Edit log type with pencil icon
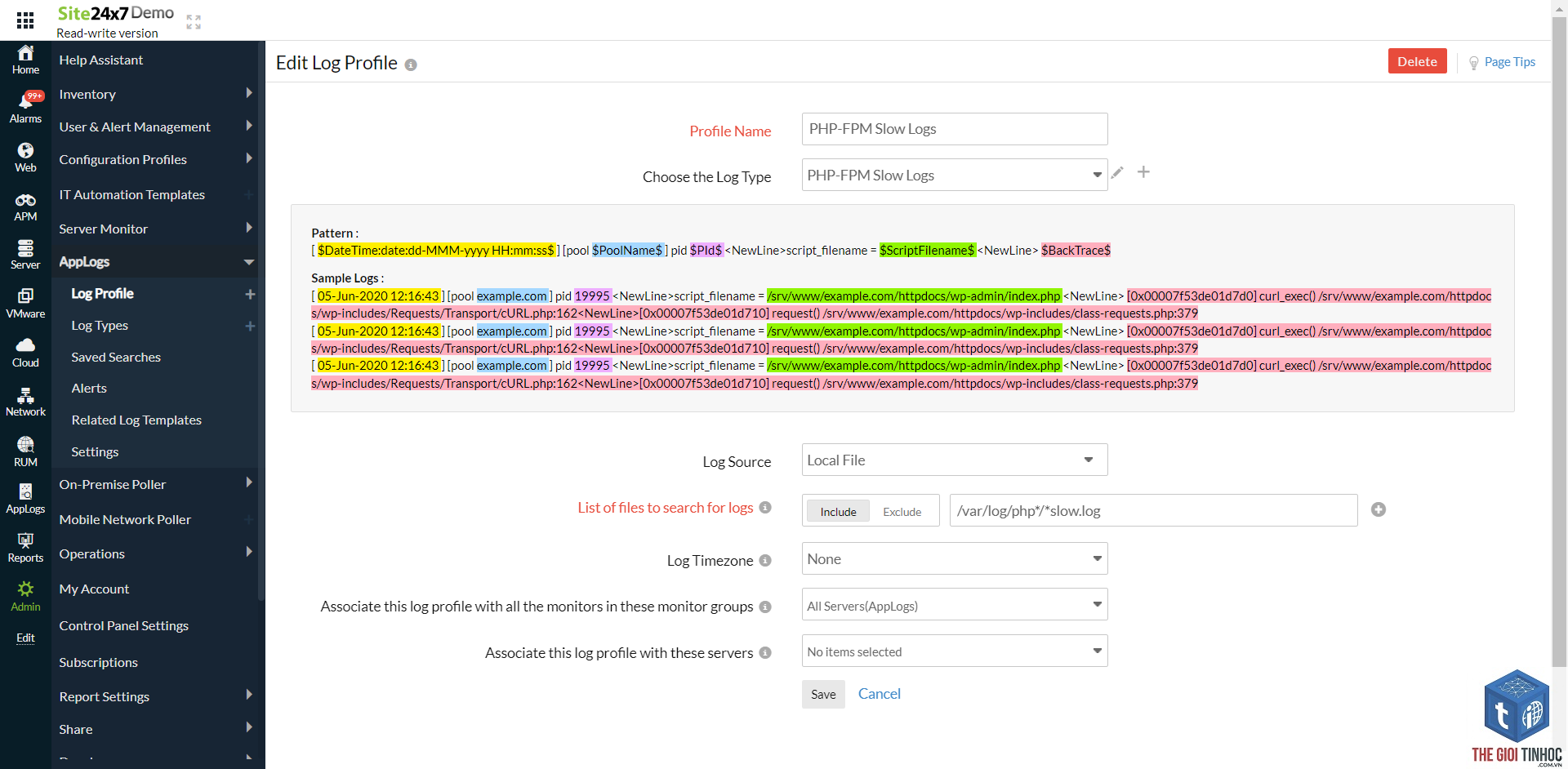The height and width of the screenshot is (769, 1568). (x=1117, y=172)
